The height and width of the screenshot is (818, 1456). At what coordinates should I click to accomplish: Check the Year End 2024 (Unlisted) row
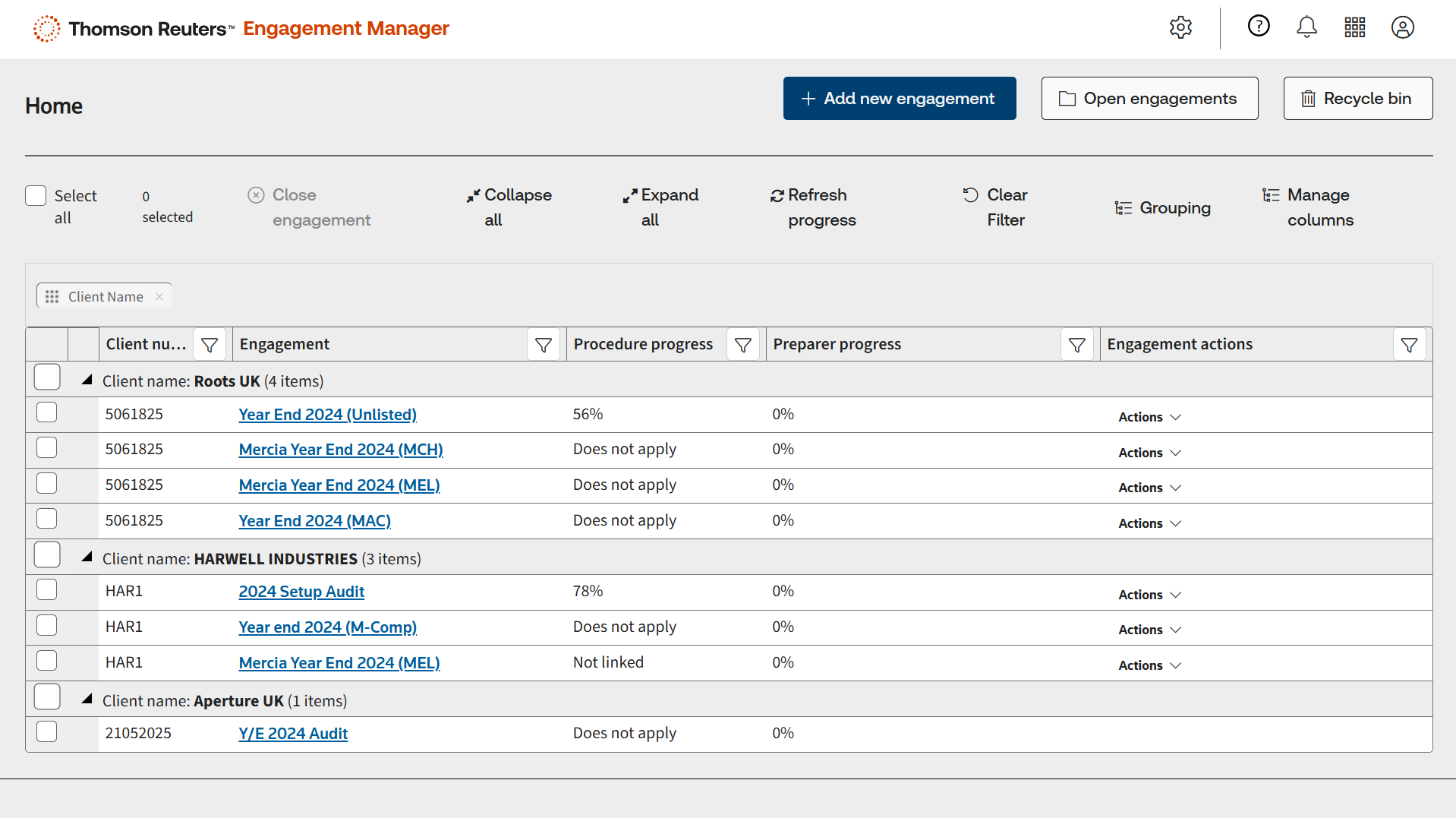coord(47,412)
